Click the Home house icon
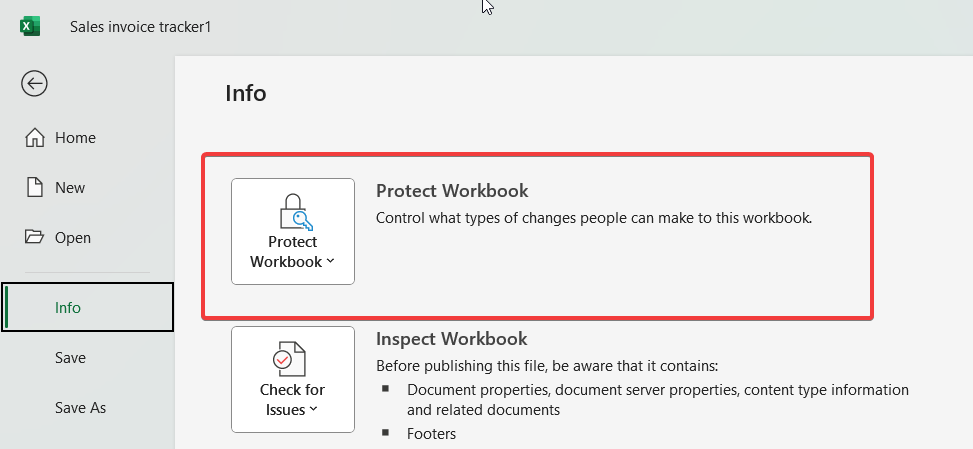The height and width of the screenshot is (449, 973). pyautogui.click(x=35, y=137)
